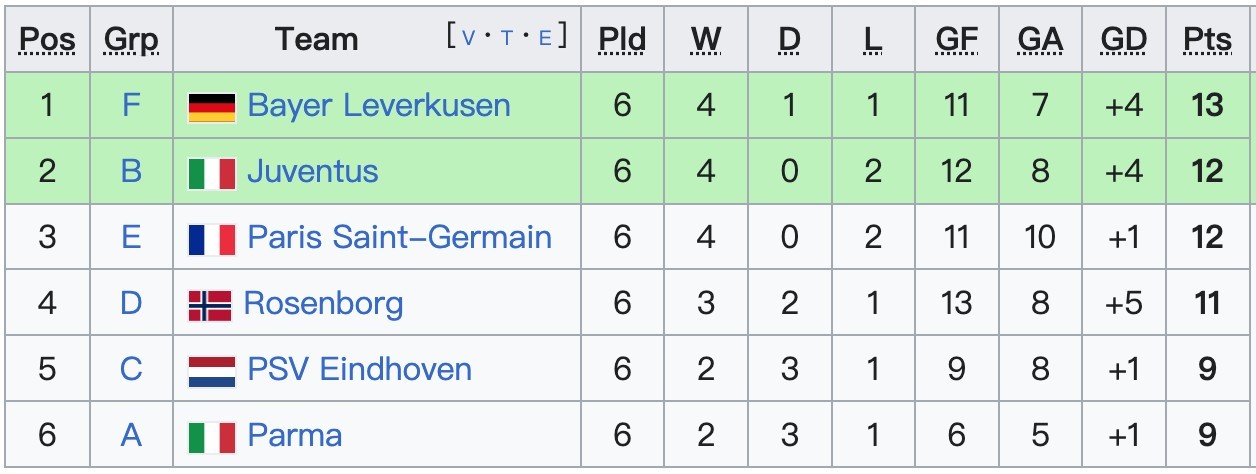This screenshot has width=1256, height=474.
Task: Click the Italian flag beside Juventus
Action: point(212,173)
